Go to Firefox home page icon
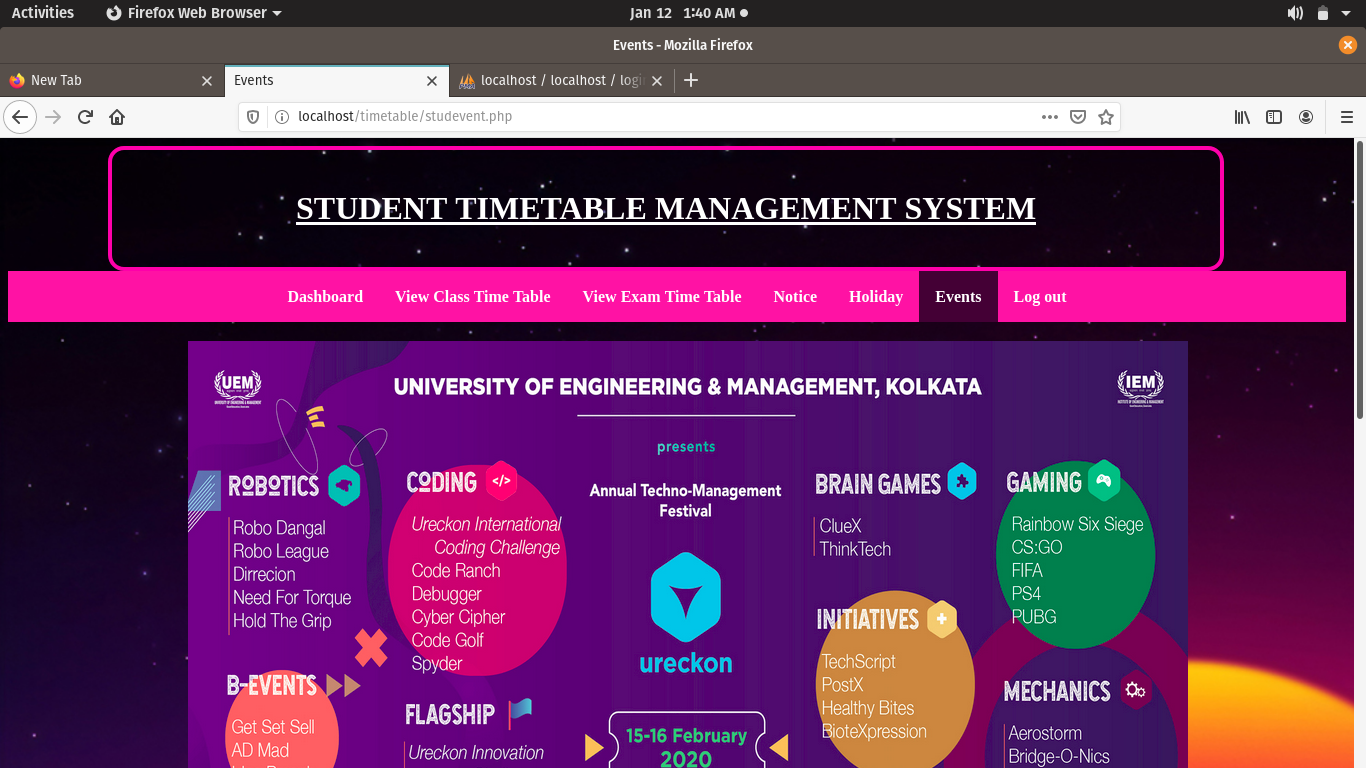Screen dimensions: 1366x768 coord(117,117)
